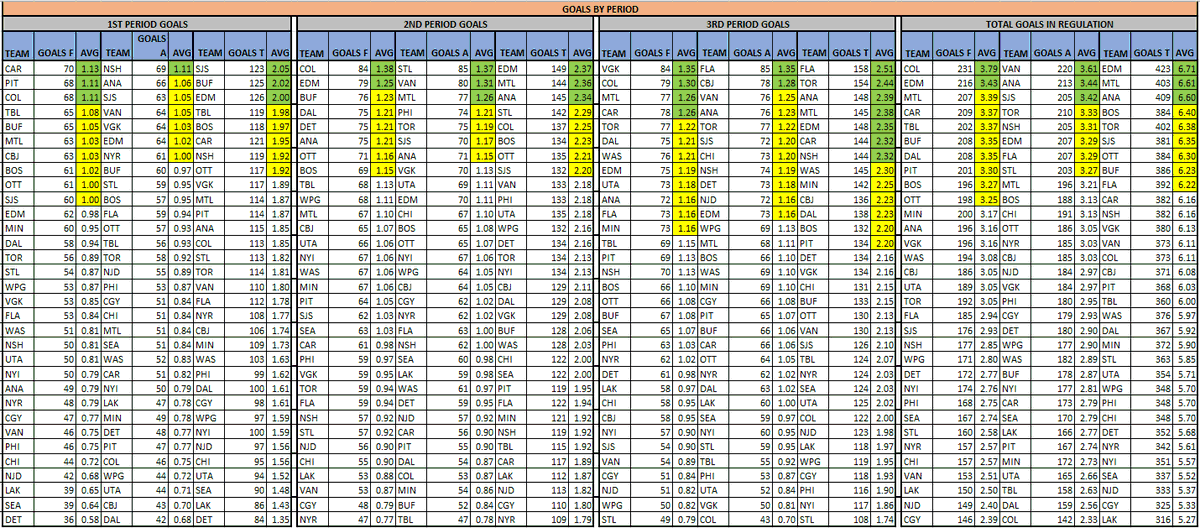Select the 36 goals-for cell in 1st period
Image resolution: width=1200 pixels, height=528 pixels.
[x=53, y=520]
